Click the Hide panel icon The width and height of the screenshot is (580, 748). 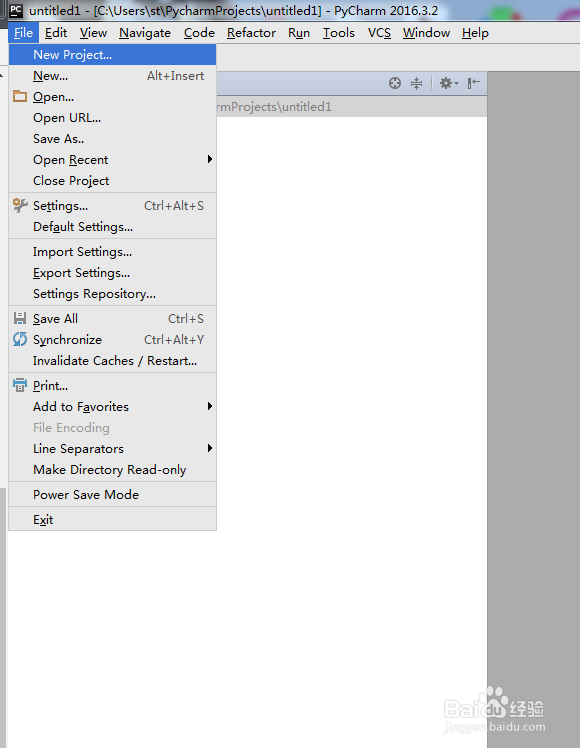tap(473, 83)
